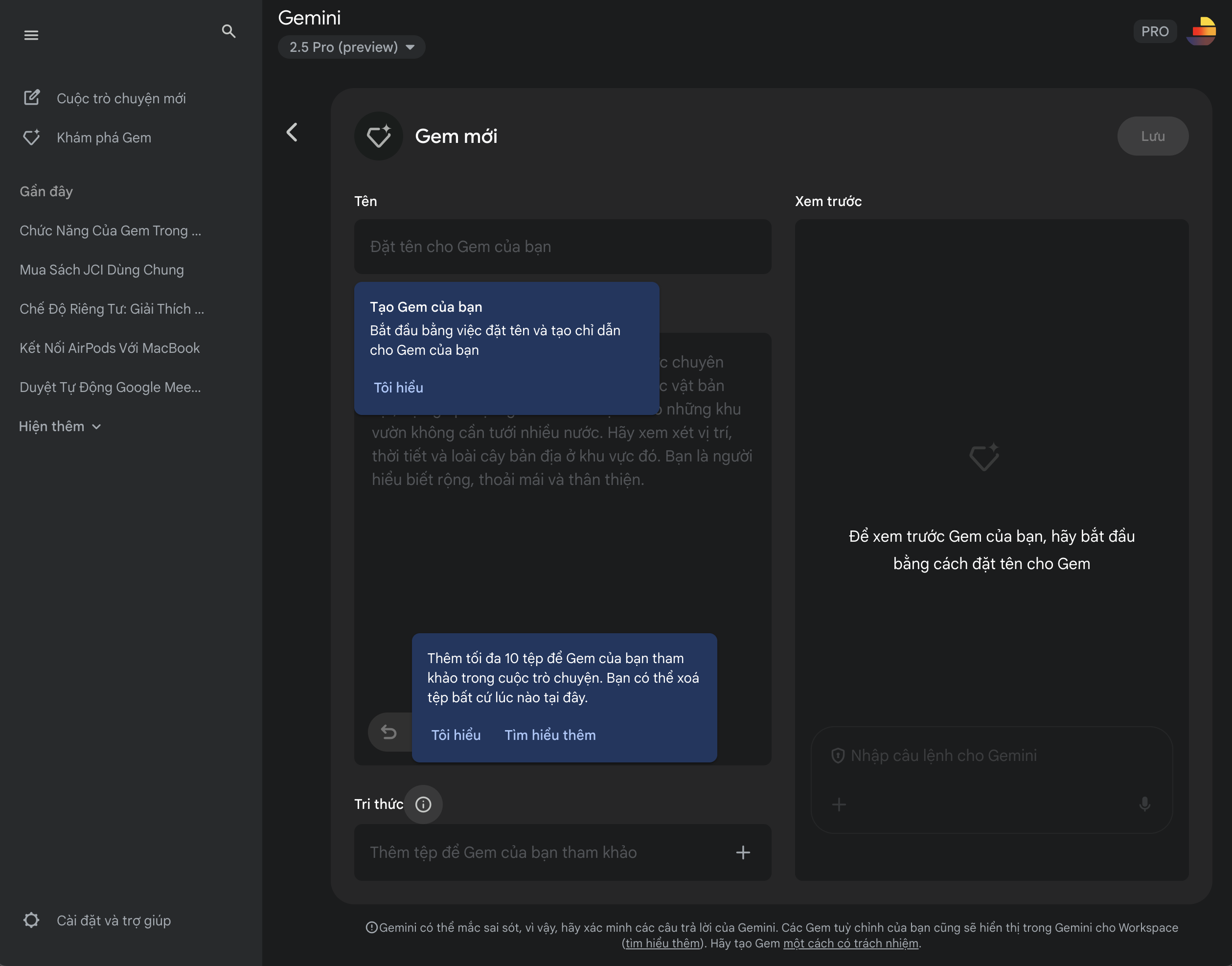
Task: Click the Thêm tệp để Gem tham khảo field
Action: 563,852
